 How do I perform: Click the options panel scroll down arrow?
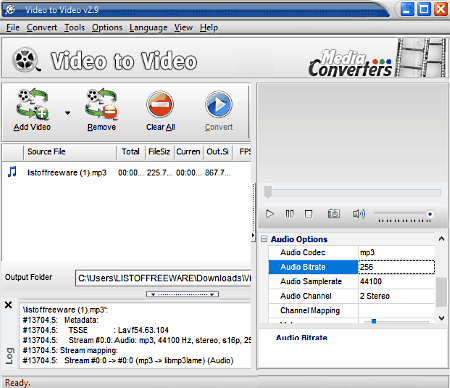click(x=441, y=318)
